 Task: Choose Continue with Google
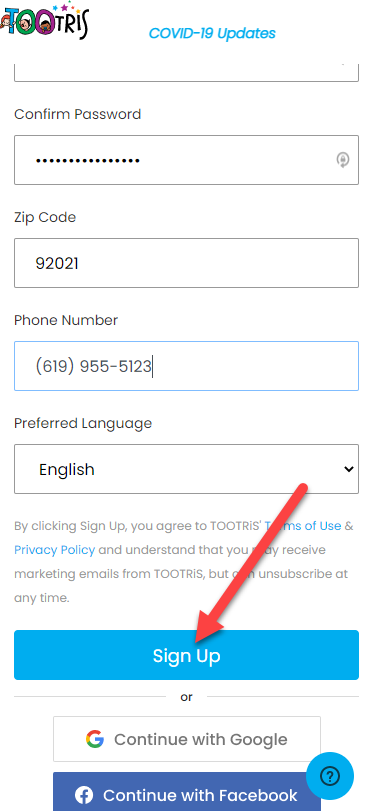point(187,739)
